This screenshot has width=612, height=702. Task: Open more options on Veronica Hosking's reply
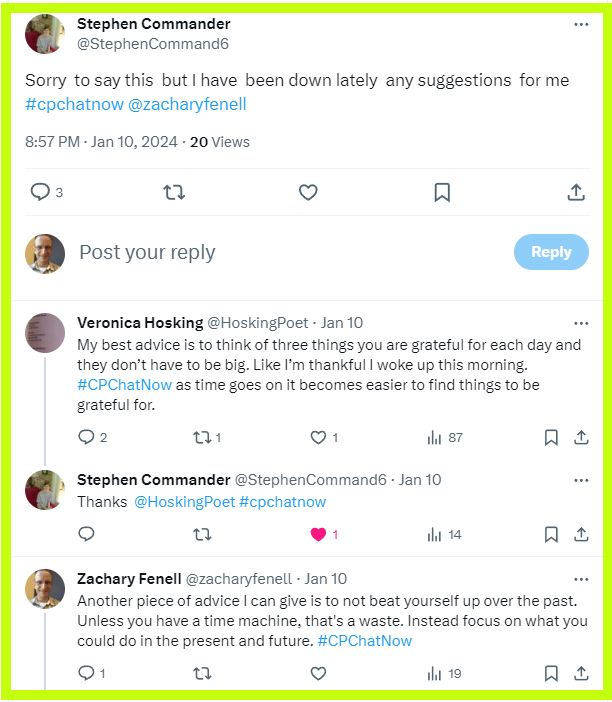pyautogui.click(x=581, y=324)
